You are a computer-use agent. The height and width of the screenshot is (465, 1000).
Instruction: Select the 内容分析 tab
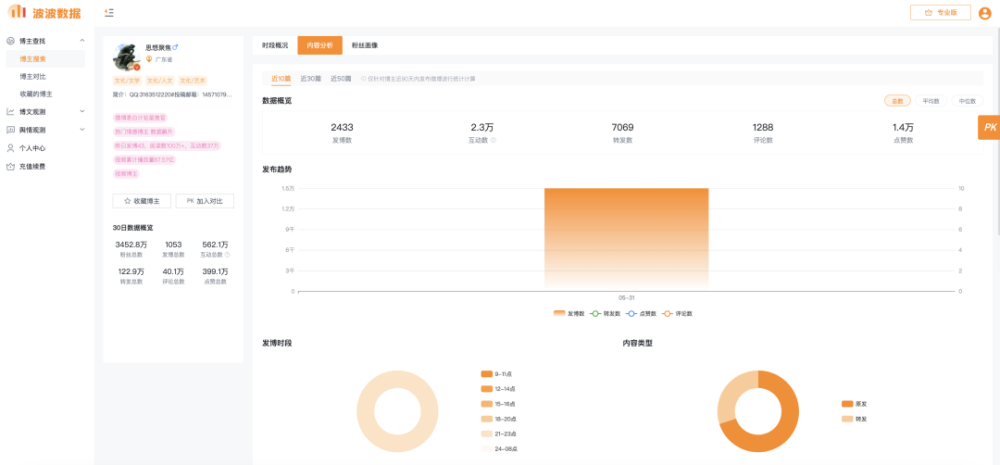click(320, 45)
